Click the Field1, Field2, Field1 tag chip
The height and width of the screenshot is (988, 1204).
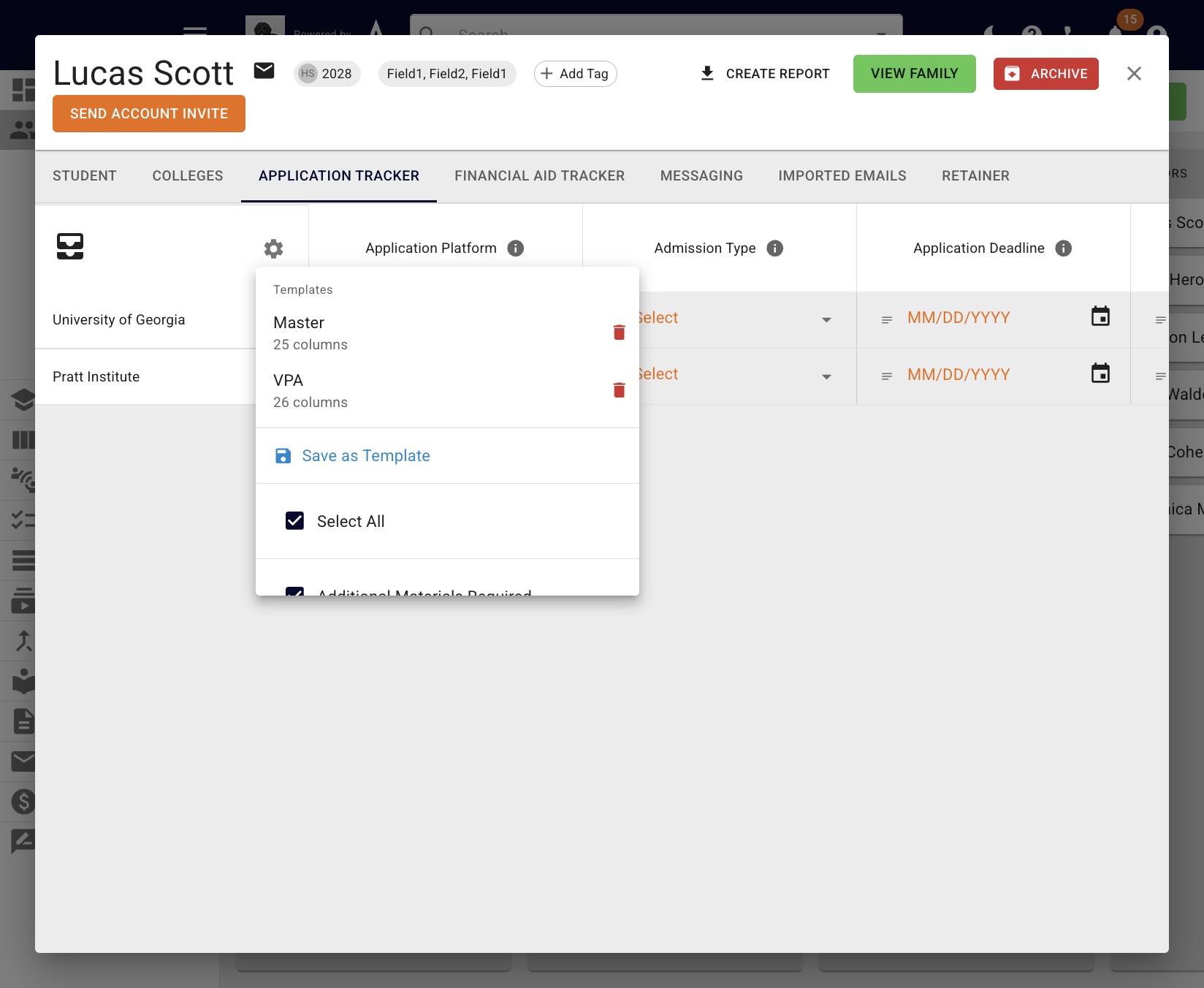coord(447,74)
